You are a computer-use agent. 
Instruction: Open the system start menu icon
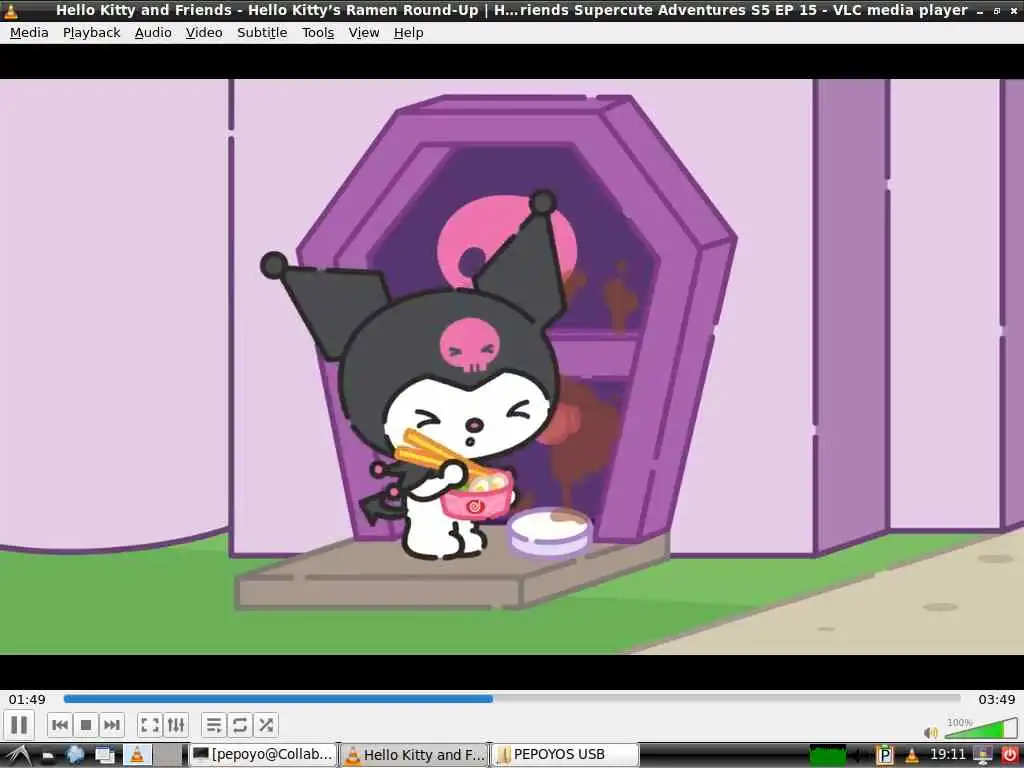click(x=17, y=755)
